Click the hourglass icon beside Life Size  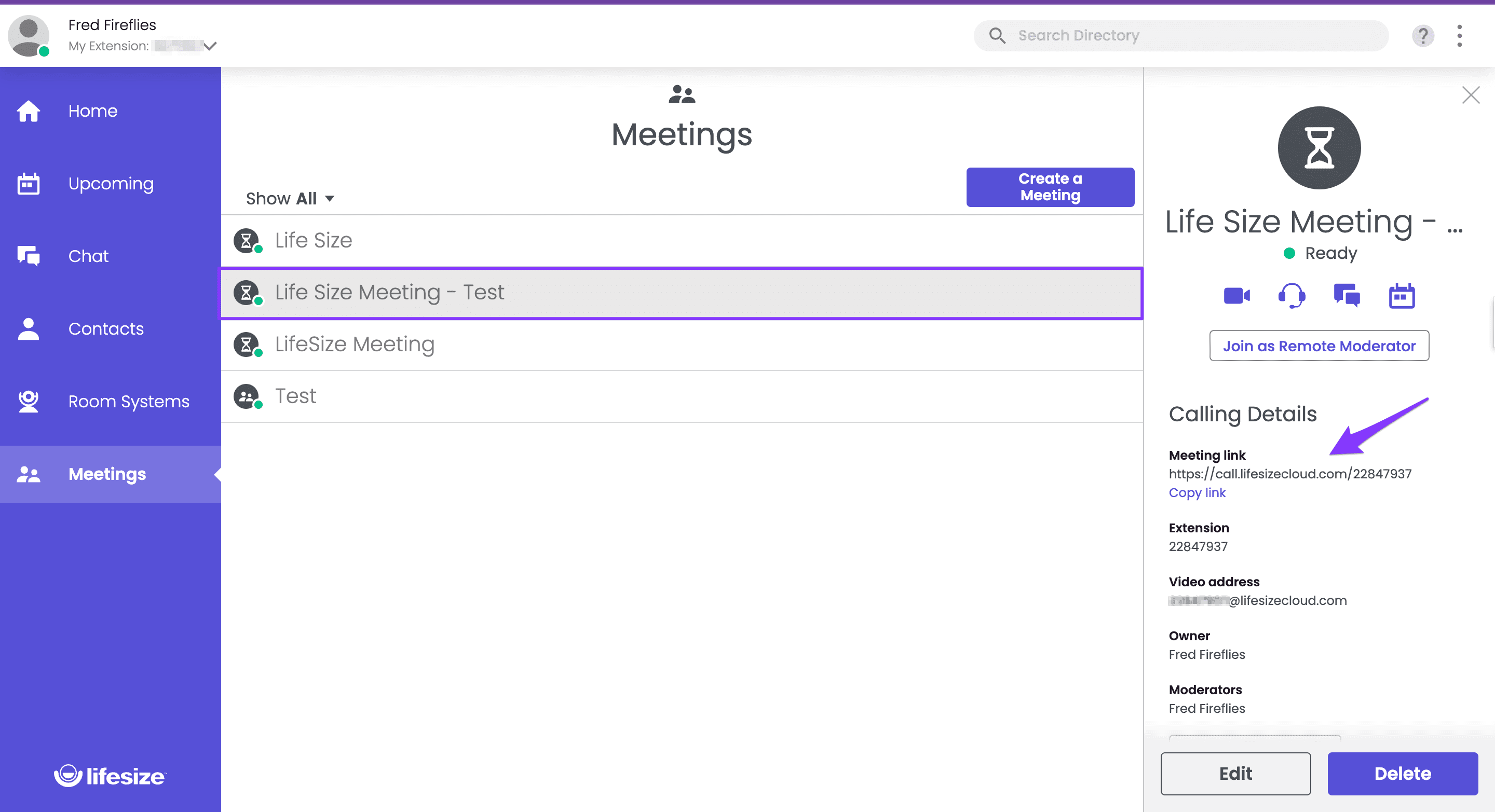tap(247, 240)
